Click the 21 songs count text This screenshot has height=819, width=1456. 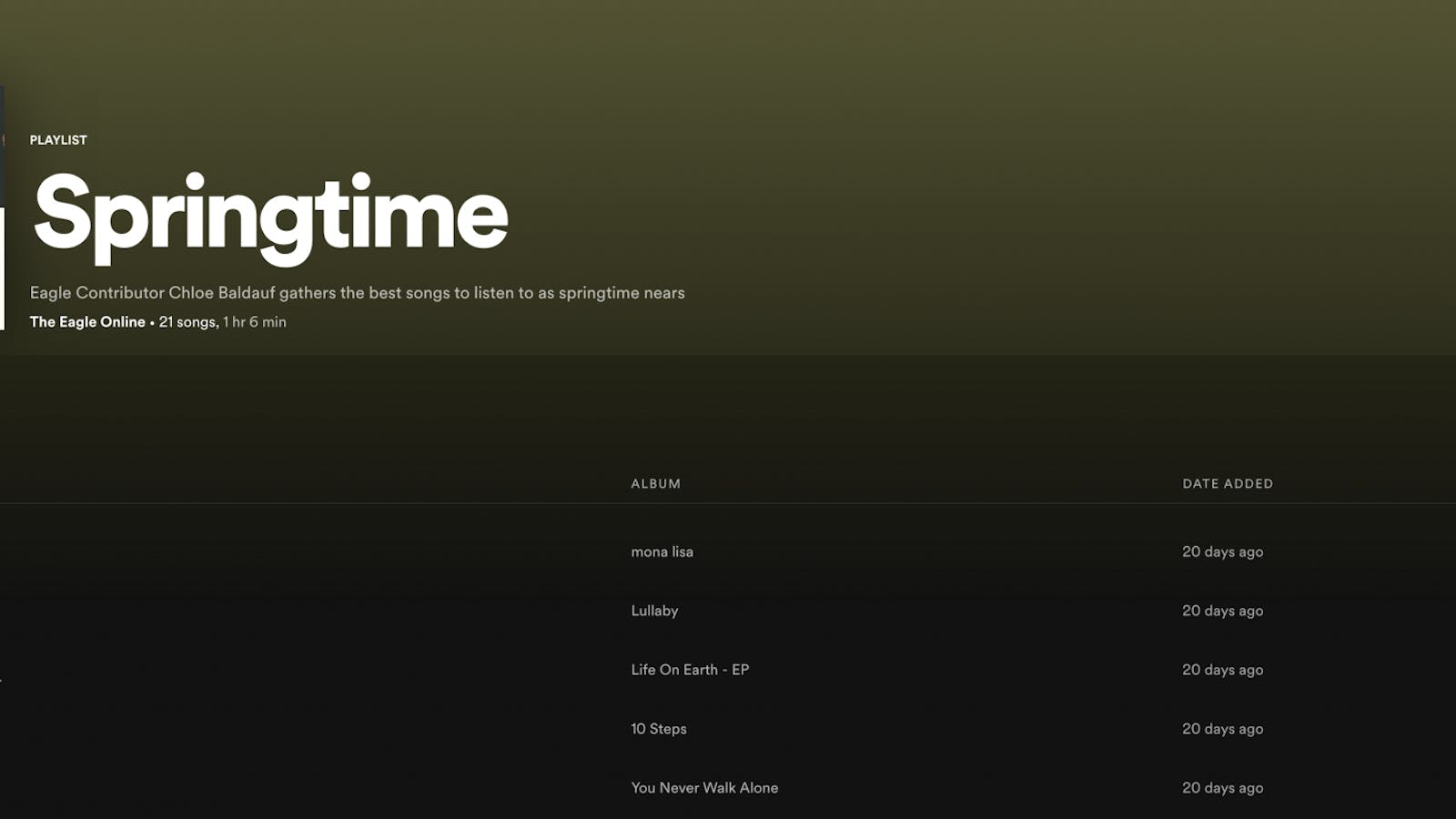(187, 322)
